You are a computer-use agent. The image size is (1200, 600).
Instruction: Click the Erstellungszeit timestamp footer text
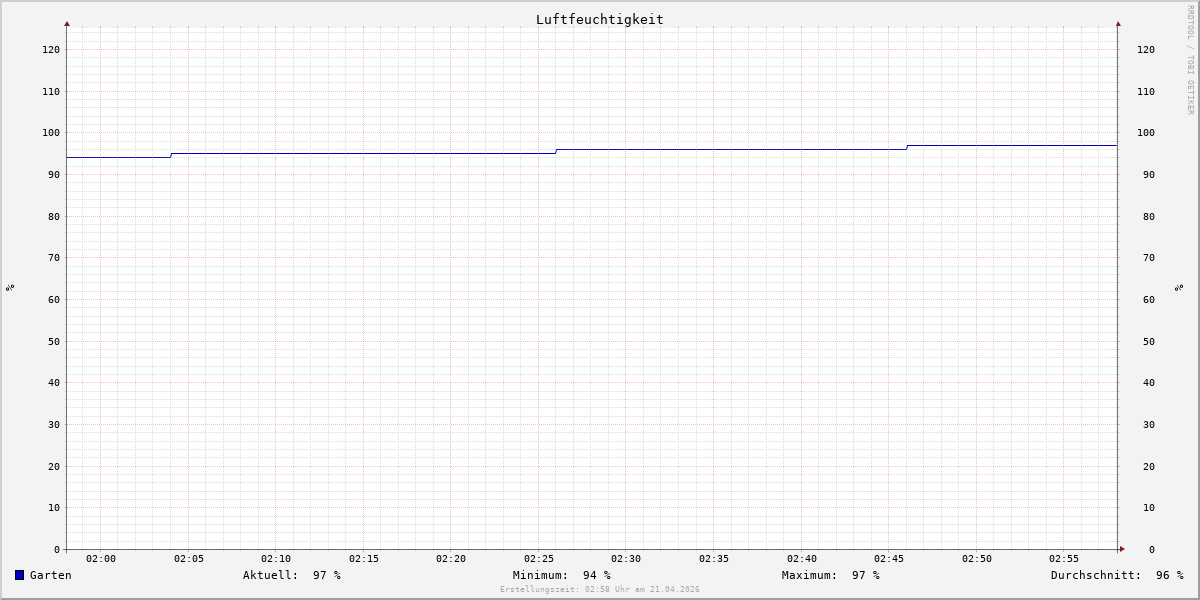(x=600, y=590)
